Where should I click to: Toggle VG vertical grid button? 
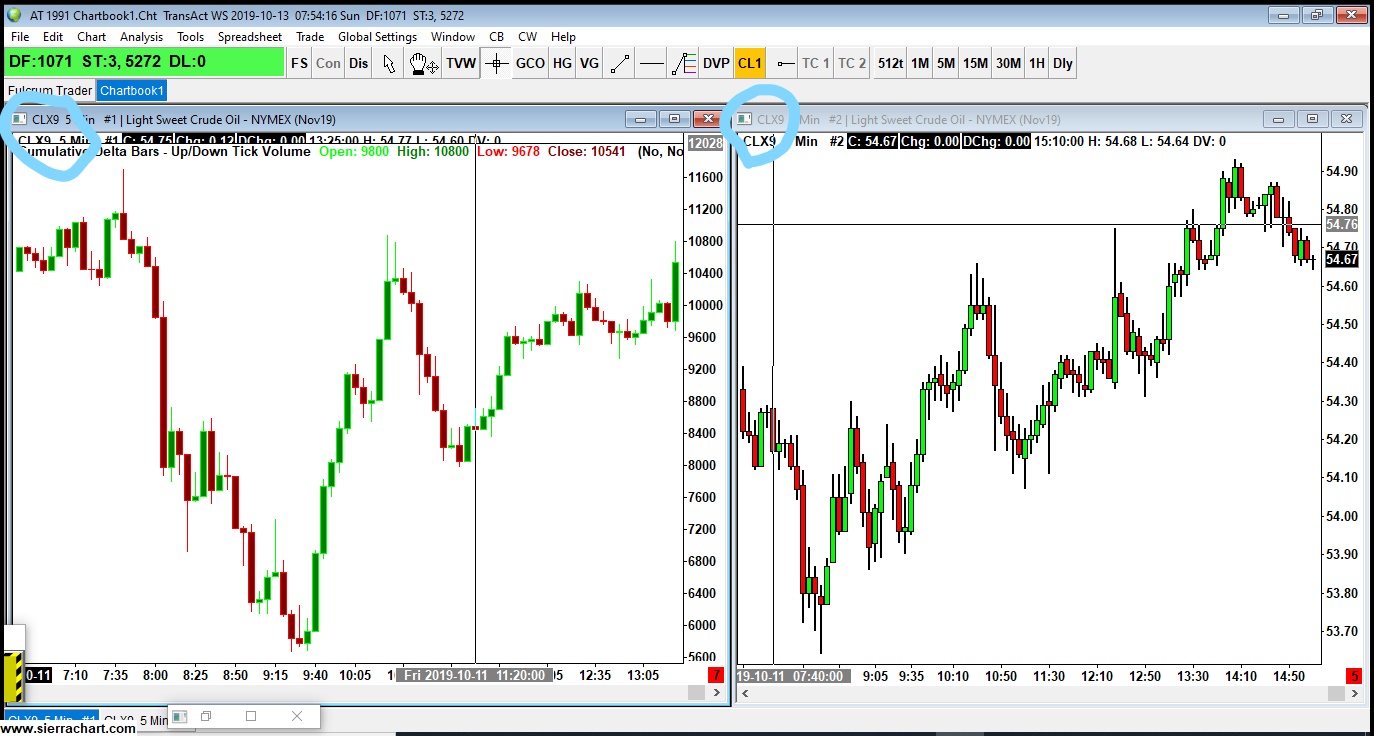pyautogui.click(x=590, y=63)
